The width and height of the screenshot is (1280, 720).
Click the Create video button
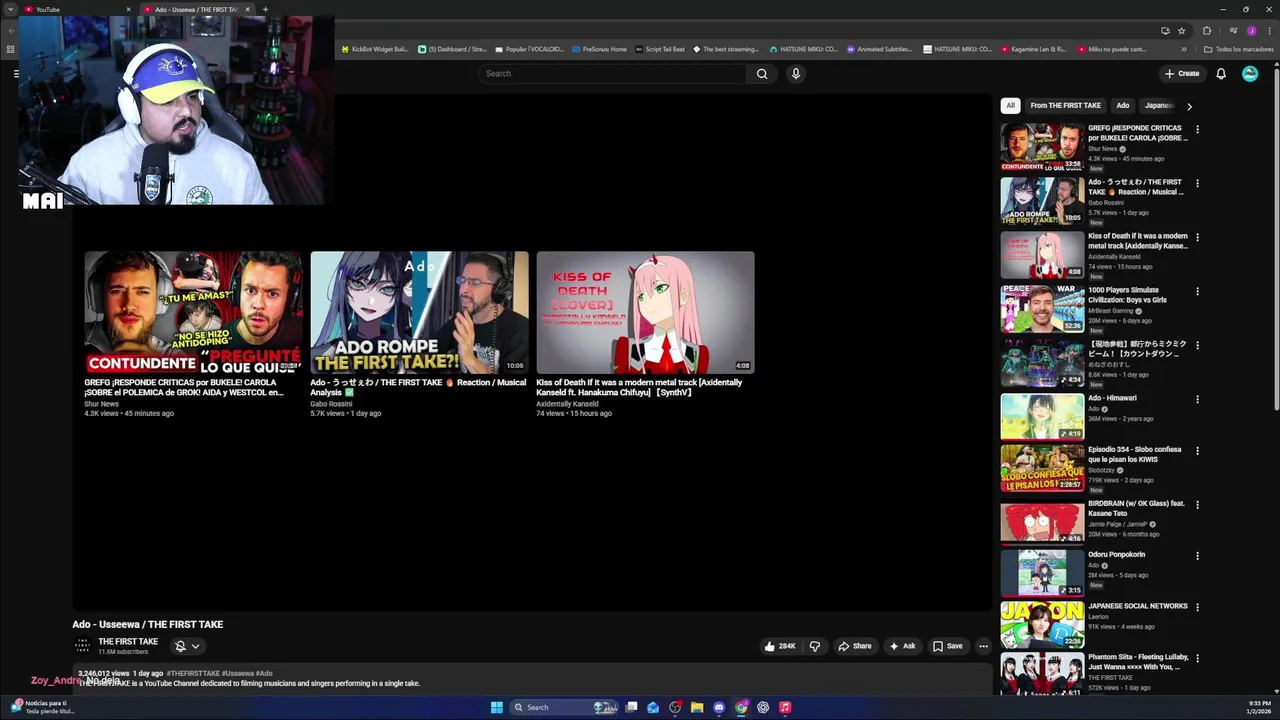click(1182, 73)
